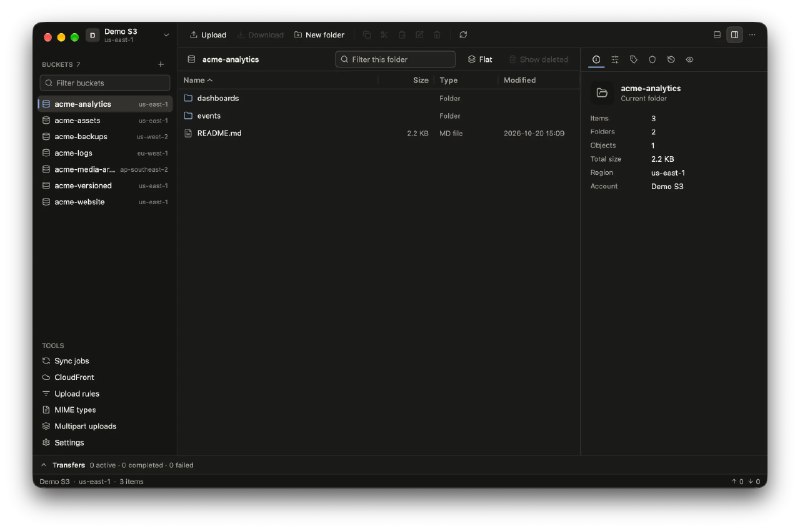The image size is (800, 531).
Task: Click the acme-website bucket icon
Action: point(46,202)
